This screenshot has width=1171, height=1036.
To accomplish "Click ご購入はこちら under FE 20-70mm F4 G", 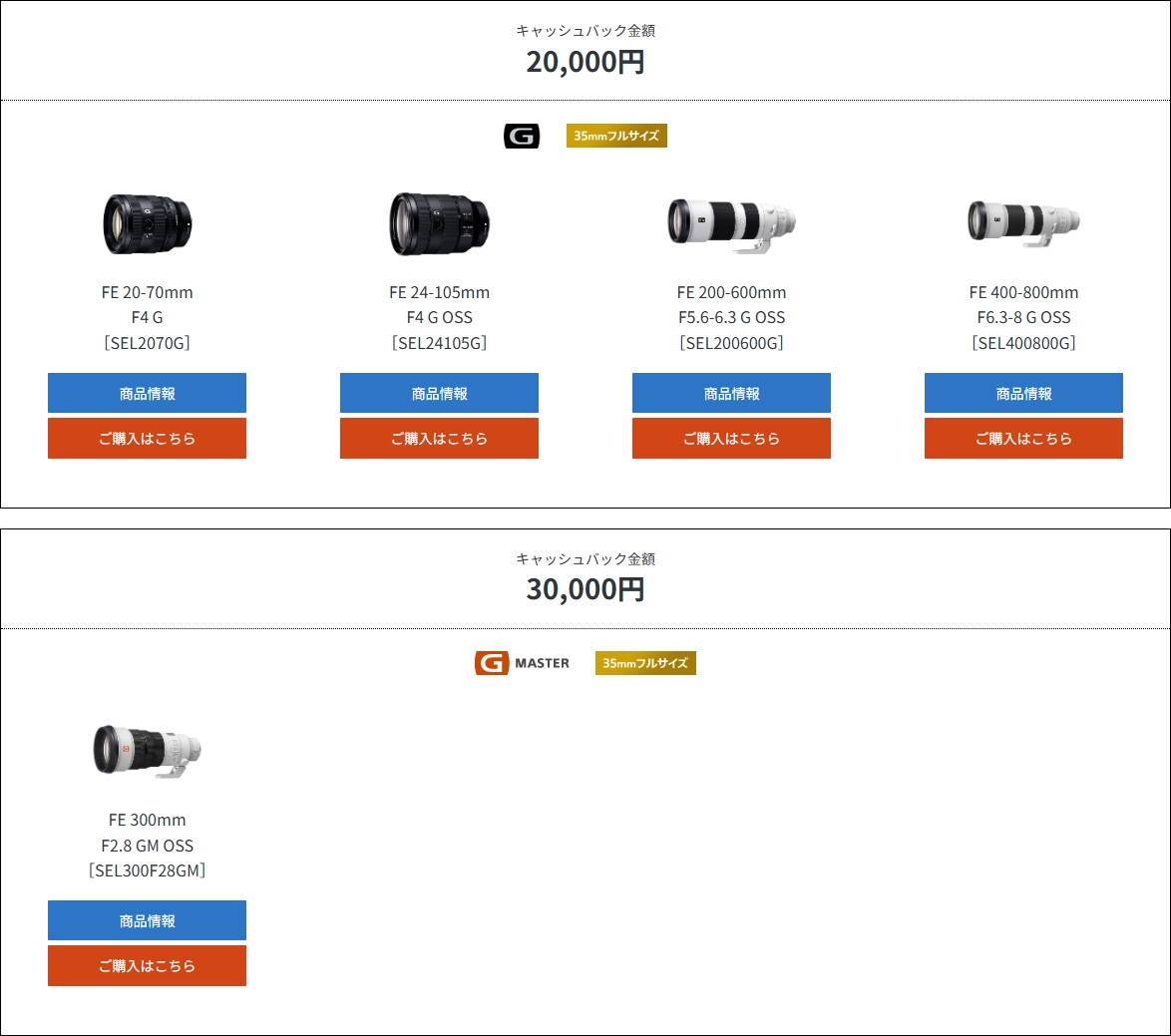I will point(148,439).
